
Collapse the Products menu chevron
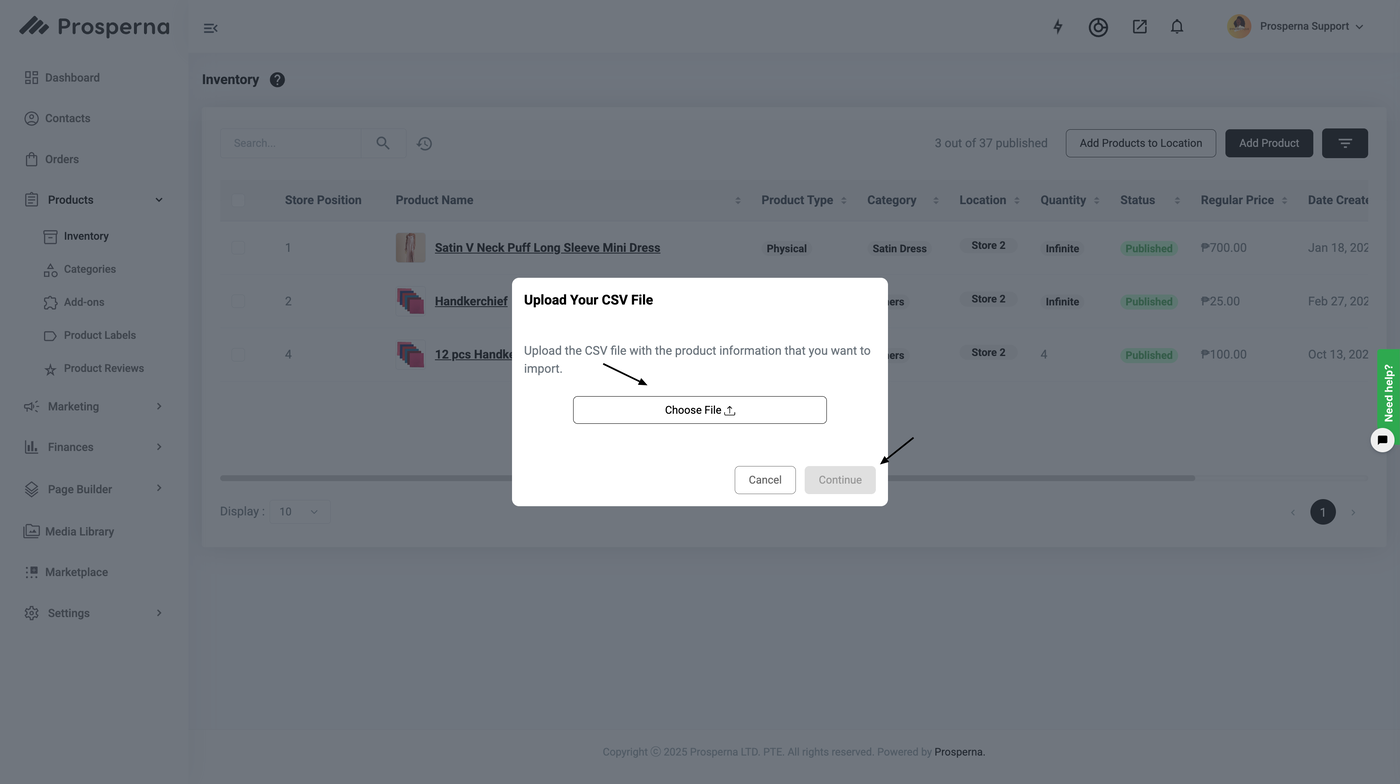(x=159, y=200)
